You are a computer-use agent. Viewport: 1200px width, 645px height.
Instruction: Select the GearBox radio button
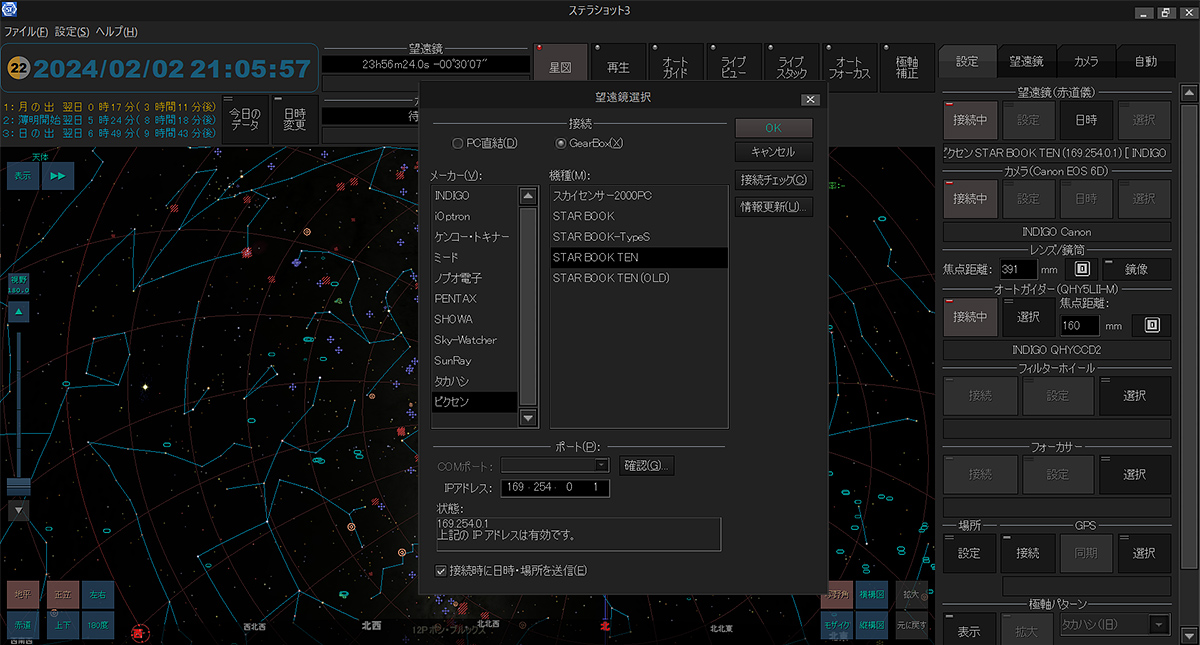pyautogui.click(x=560, y=143)
